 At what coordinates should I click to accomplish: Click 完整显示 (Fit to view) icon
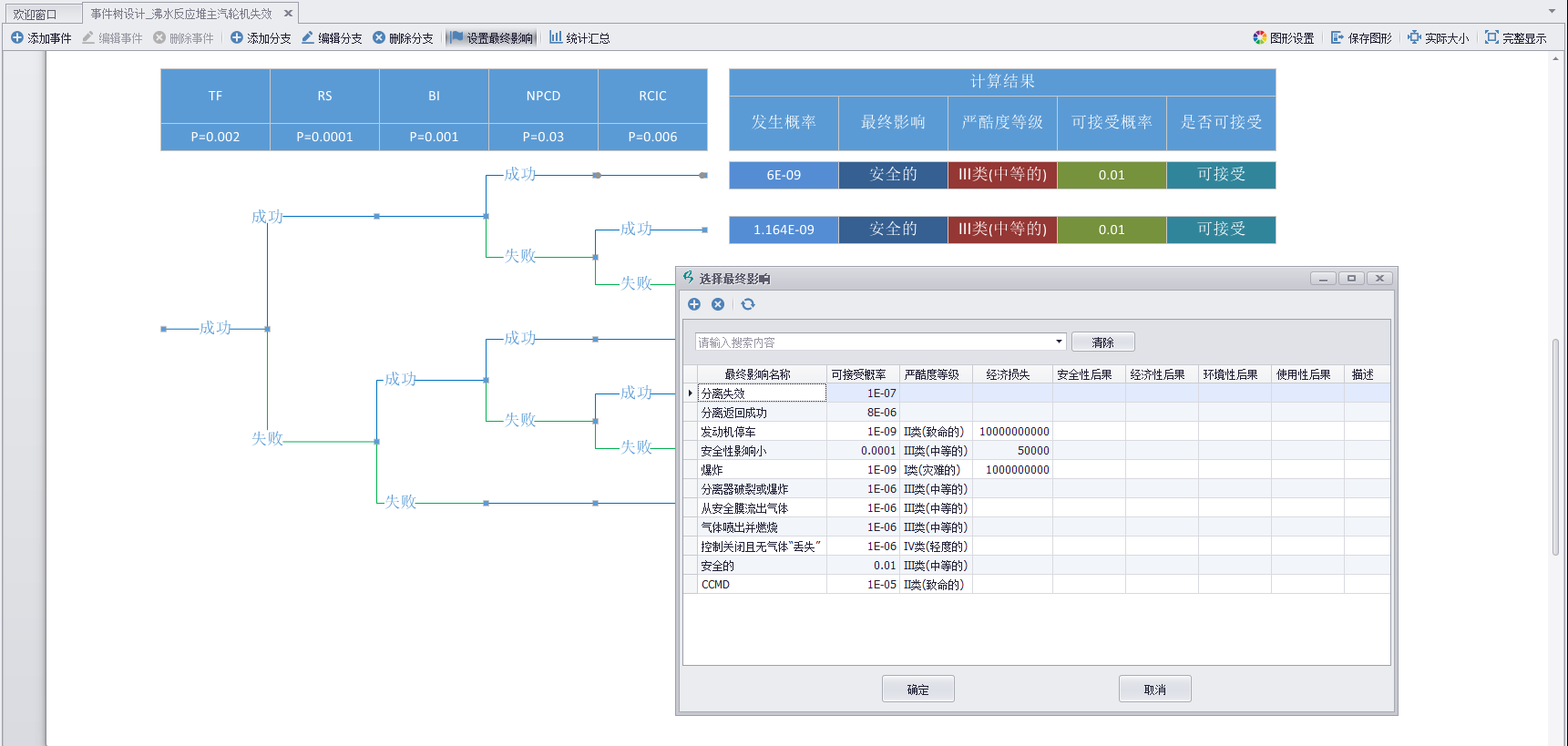coord(1491,38)
